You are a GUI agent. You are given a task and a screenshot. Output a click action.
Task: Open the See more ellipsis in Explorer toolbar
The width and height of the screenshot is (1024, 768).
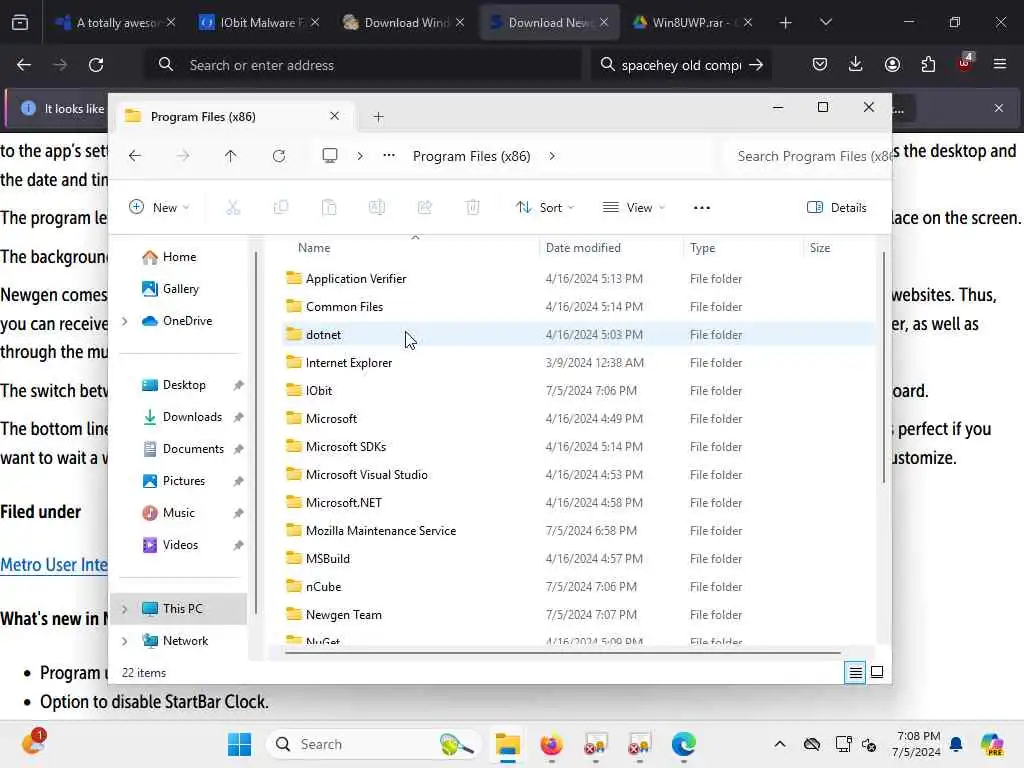coord(701,208)
